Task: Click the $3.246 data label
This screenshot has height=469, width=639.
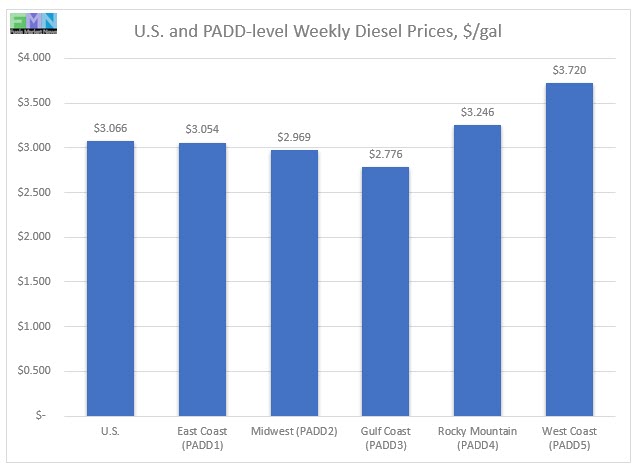Action: (476, 112)
